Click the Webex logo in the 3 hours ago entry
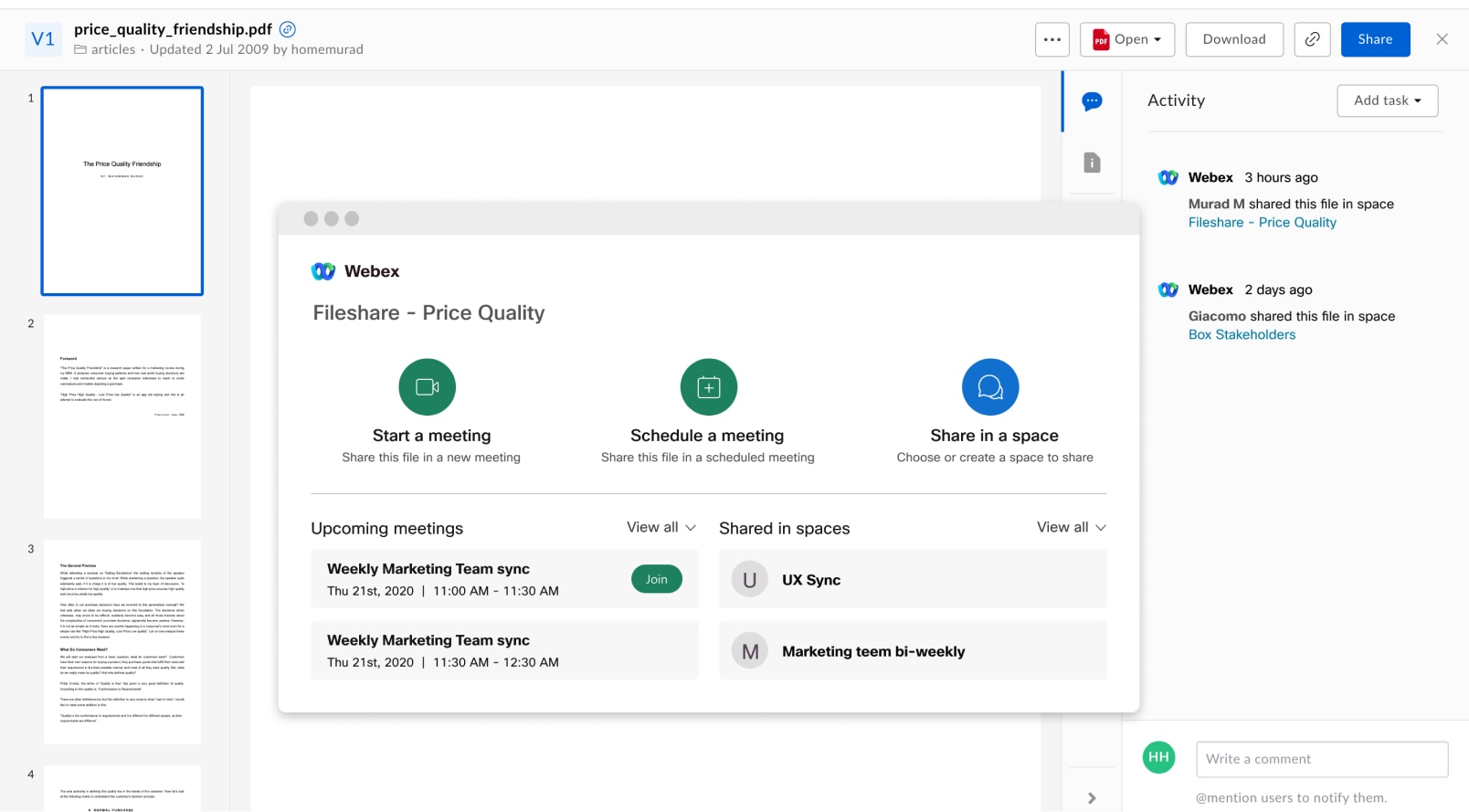1469x812 pixels. point(1168,177)
